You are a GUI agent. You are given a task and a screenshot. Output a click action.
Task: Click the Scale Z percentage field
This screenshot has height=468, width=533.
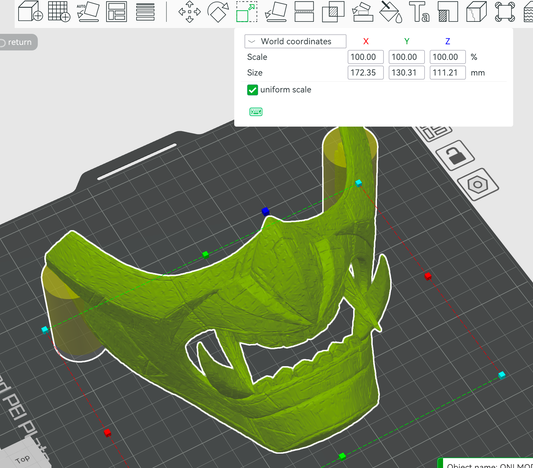click(x=448, y=57)
